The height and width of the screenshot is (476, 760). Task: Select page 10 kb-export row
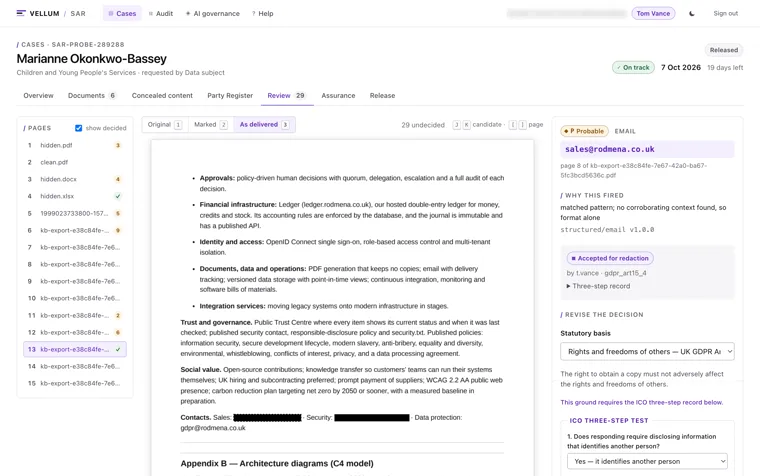(x=75, y=299)
